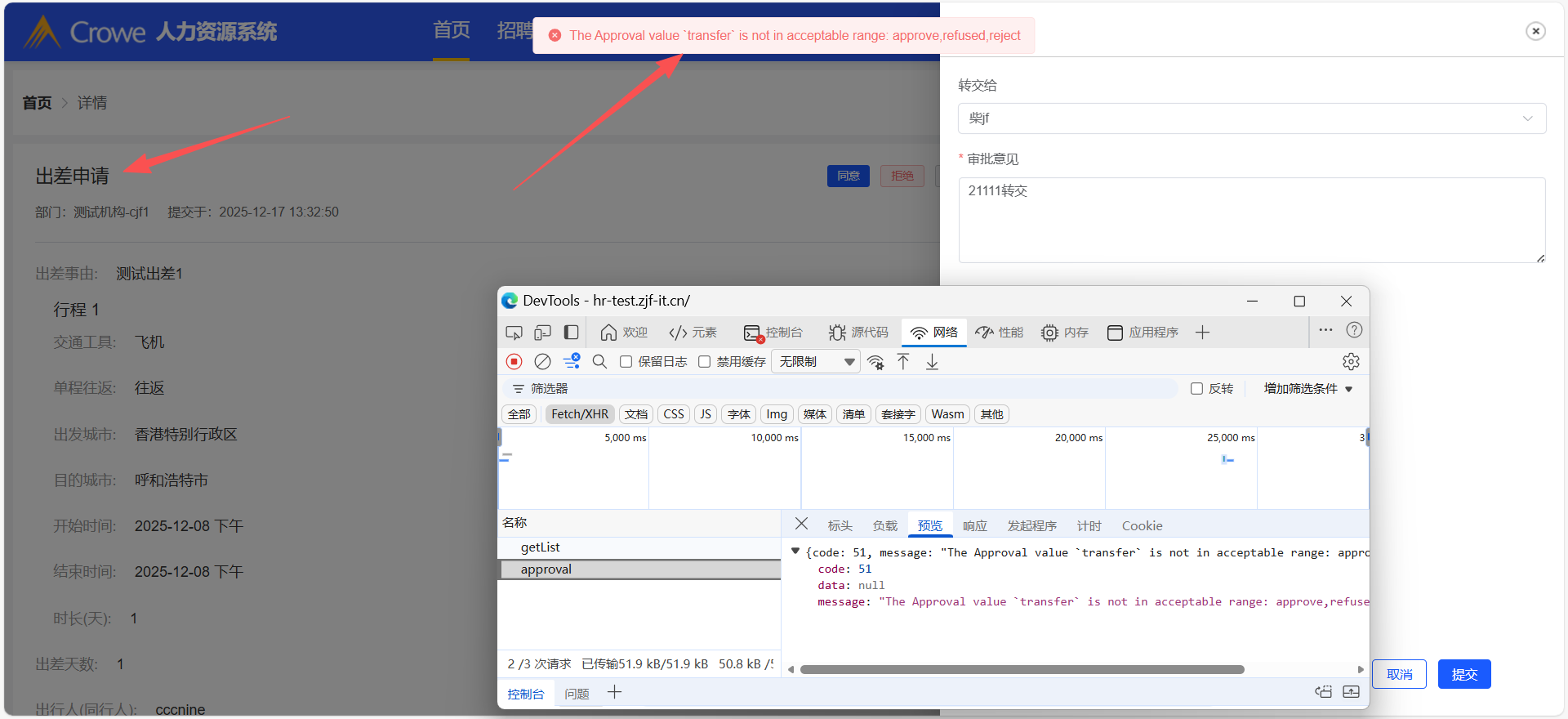Screen dimensions: 1568x719
Task: Check the invert (反转) filter checkbox
Action: point(1196,389)
